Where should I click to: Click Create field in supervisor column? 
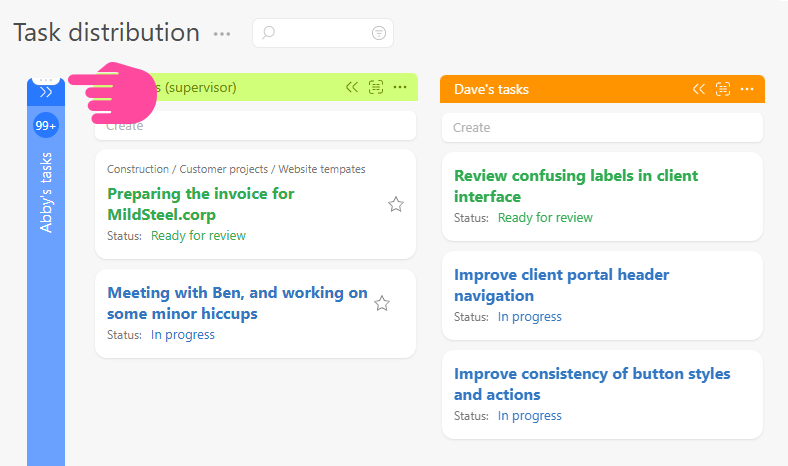pos(255,126)
